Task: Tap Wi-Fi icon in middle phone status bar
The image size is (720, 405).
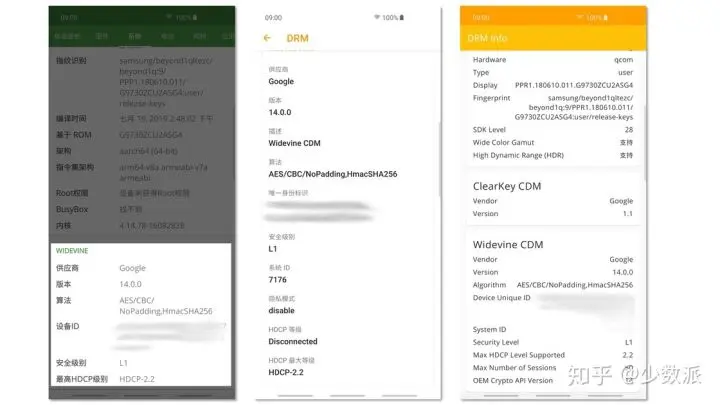Action: 377,17
